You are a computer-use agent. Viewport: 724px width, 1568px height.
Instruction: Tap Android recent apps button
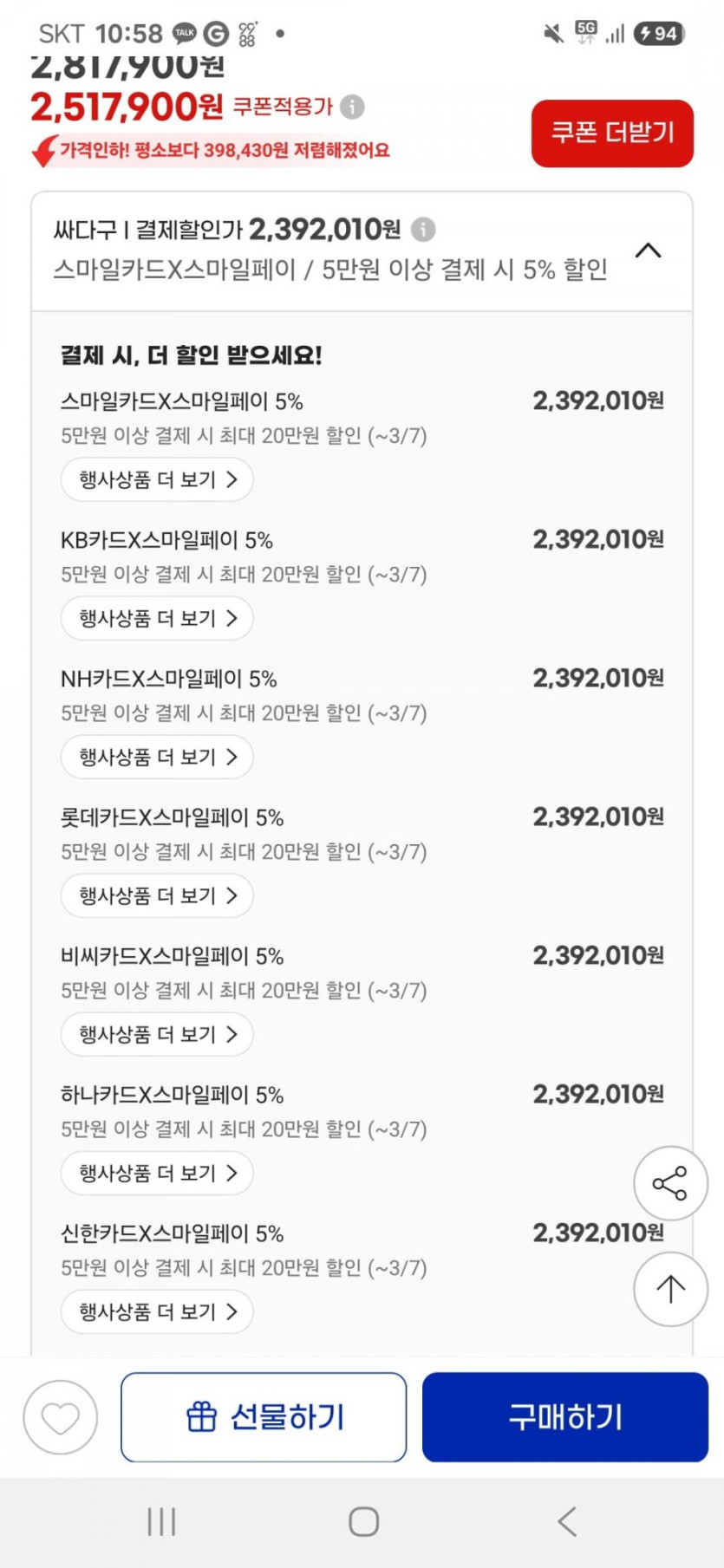(161, 1521)
